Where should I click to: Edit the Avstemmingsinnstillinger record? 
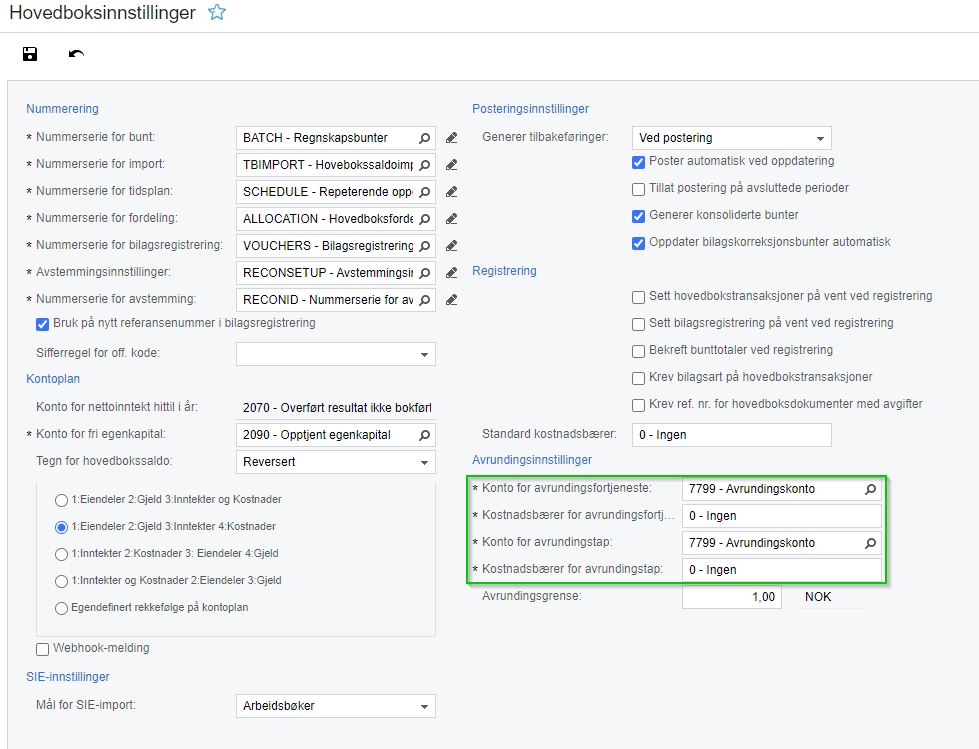[451, 273]
